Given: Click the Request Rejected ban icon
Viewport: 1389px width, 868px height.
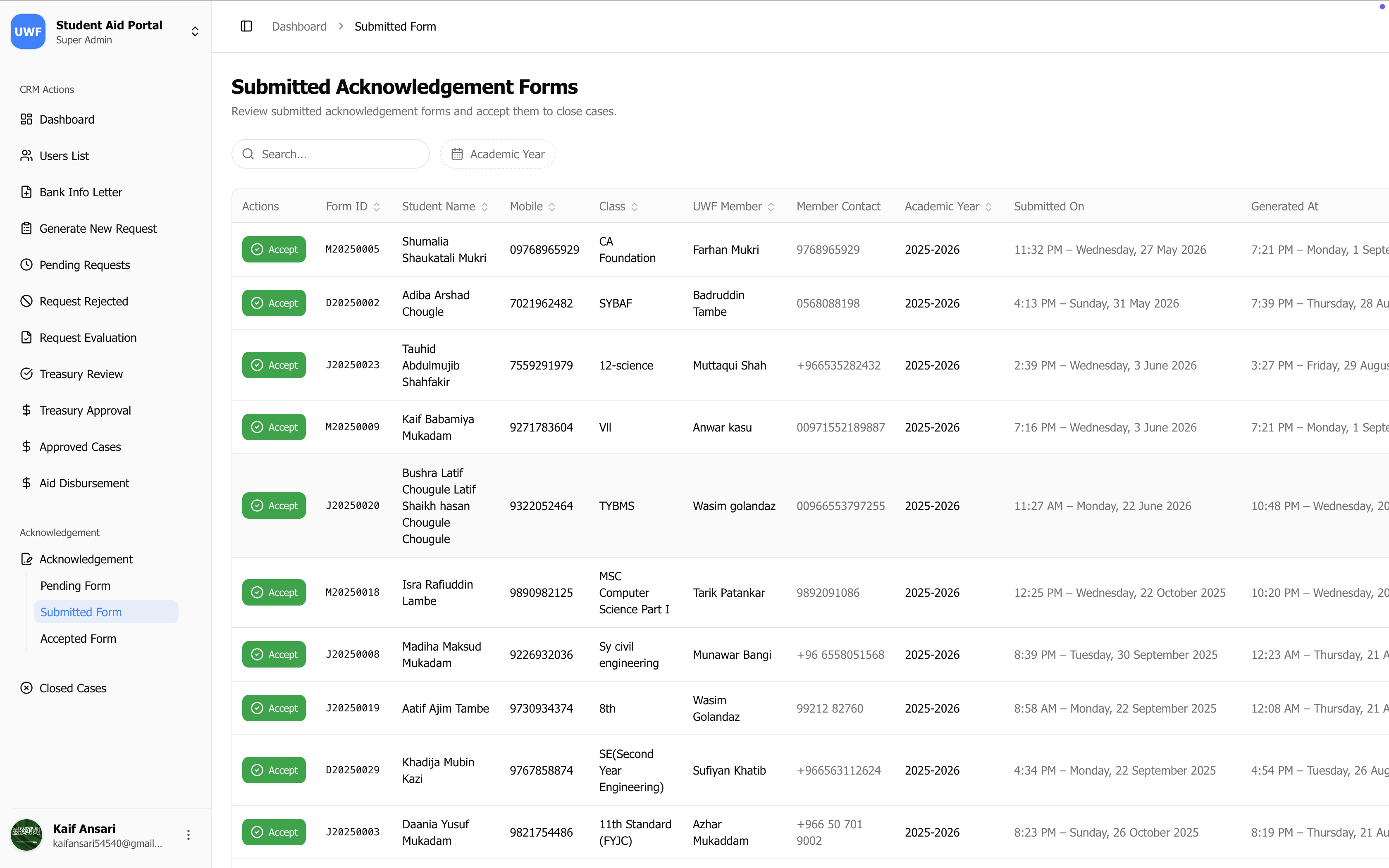Looking at the screenshot, I should [26, 301].
